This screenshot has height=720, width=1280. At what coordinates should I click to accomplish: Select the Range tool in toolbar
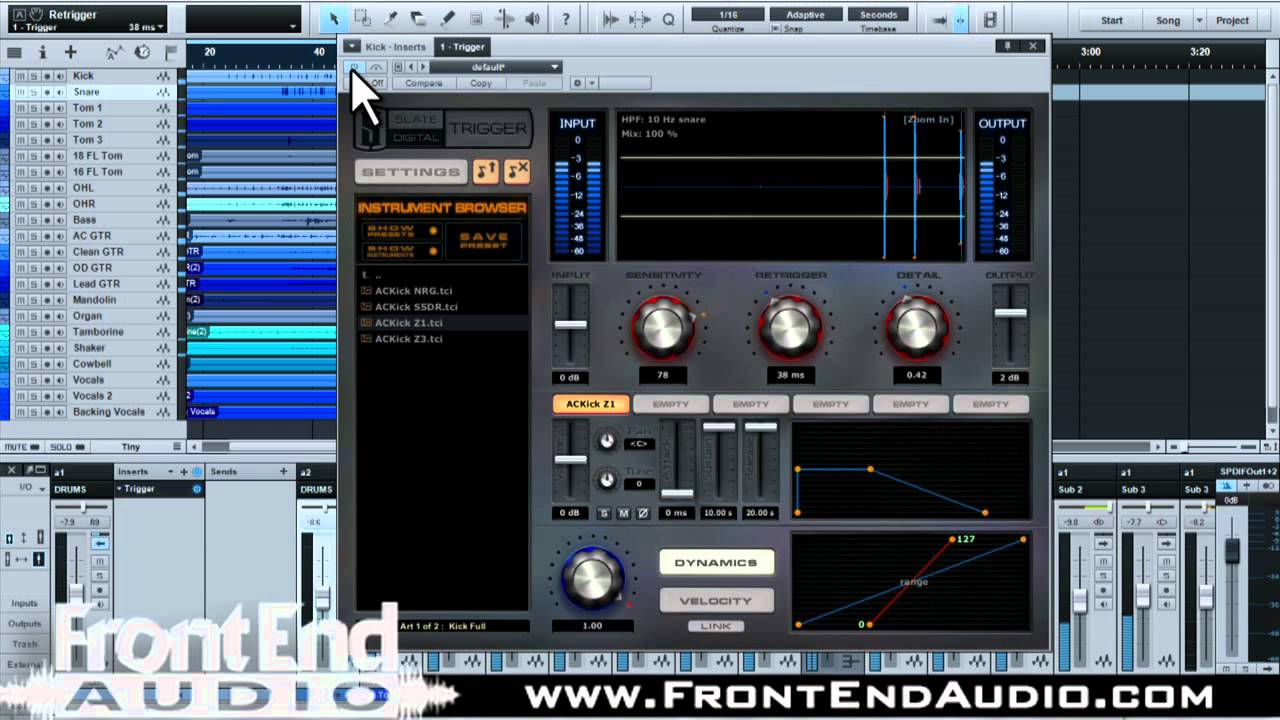[362, 19]
